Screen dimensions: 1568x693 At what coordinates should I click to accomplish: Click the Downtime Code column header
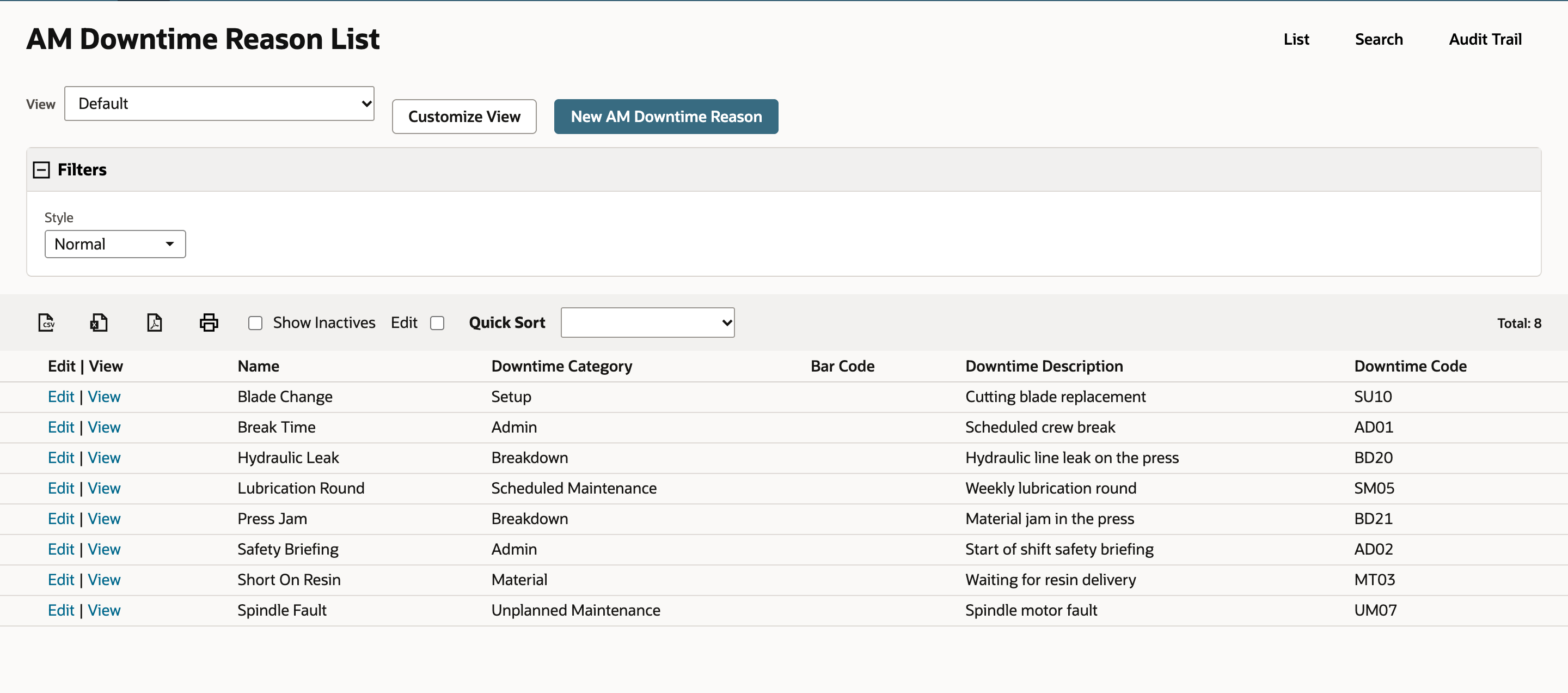click(x=1410, y=366)
